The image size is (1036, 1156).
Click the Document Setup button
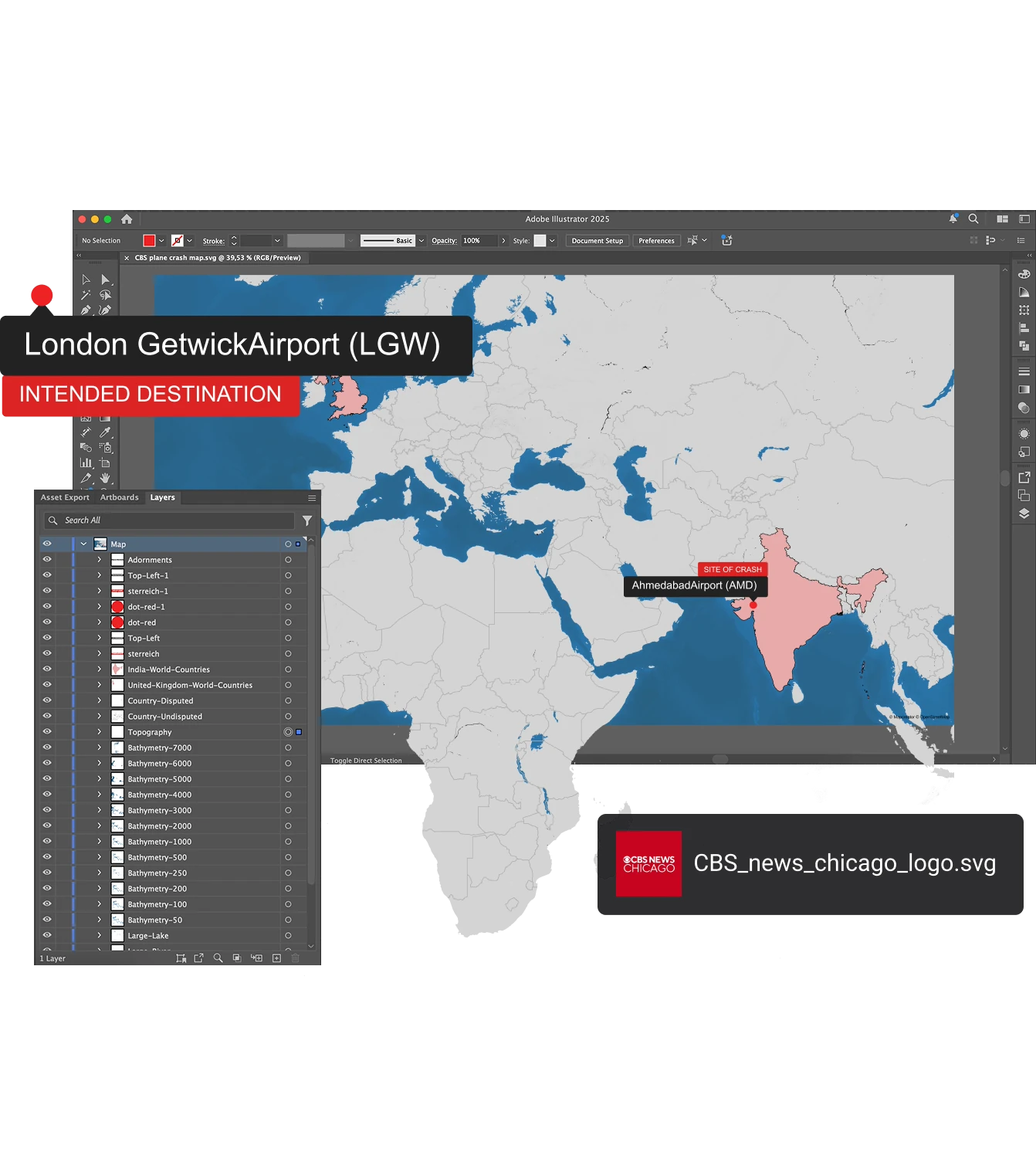tap(598, 241)
